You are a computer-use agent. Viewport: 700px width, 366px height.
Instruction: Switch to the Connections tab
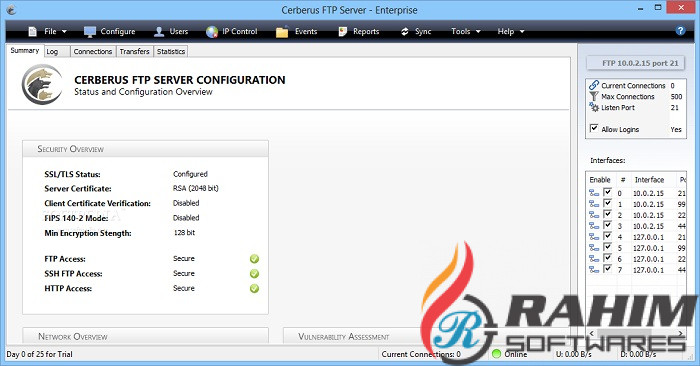click(93, 51)
